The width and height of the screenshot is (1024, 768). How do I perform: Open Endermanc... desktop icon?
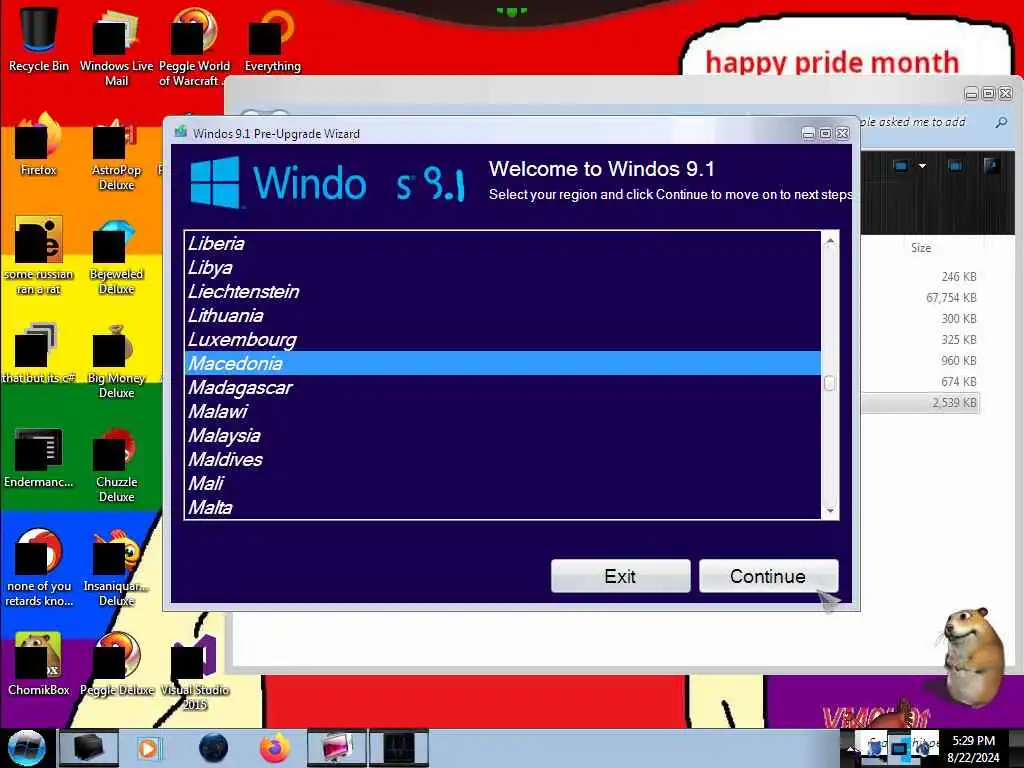pos(39,457)
